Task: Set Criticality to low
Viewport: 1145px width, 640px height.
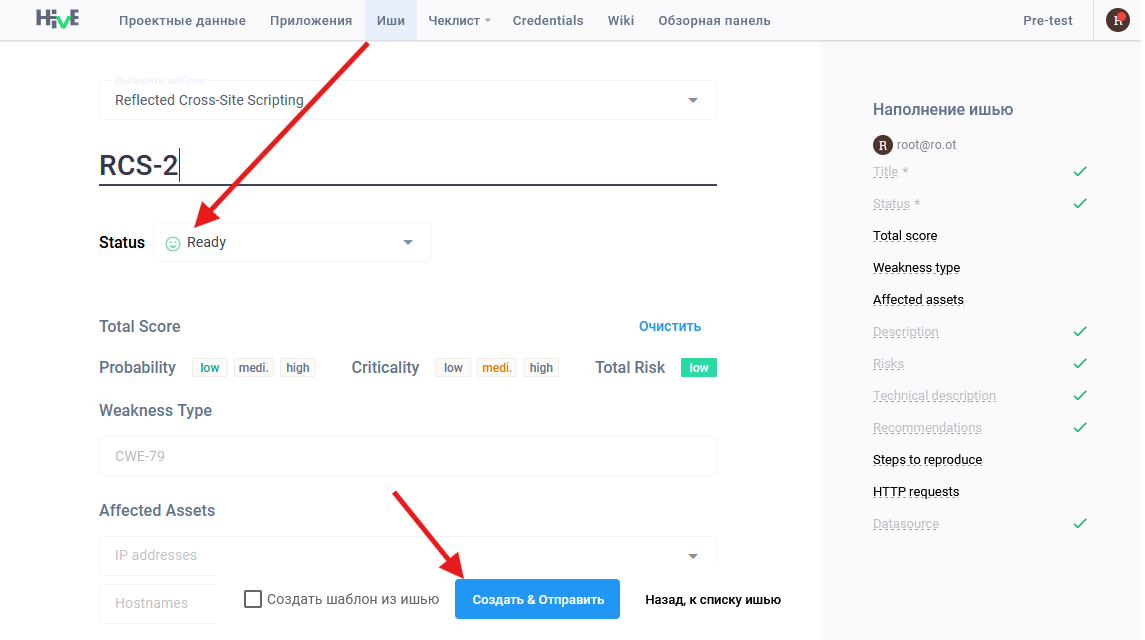Action: [x=453, y=367]
